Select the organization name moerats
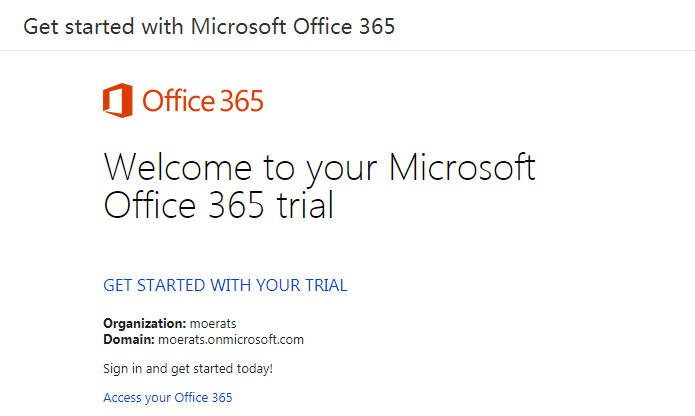Image resolution: width=695 pixels, height=416 pixels. pyautogui.click(x=213, y=324)
